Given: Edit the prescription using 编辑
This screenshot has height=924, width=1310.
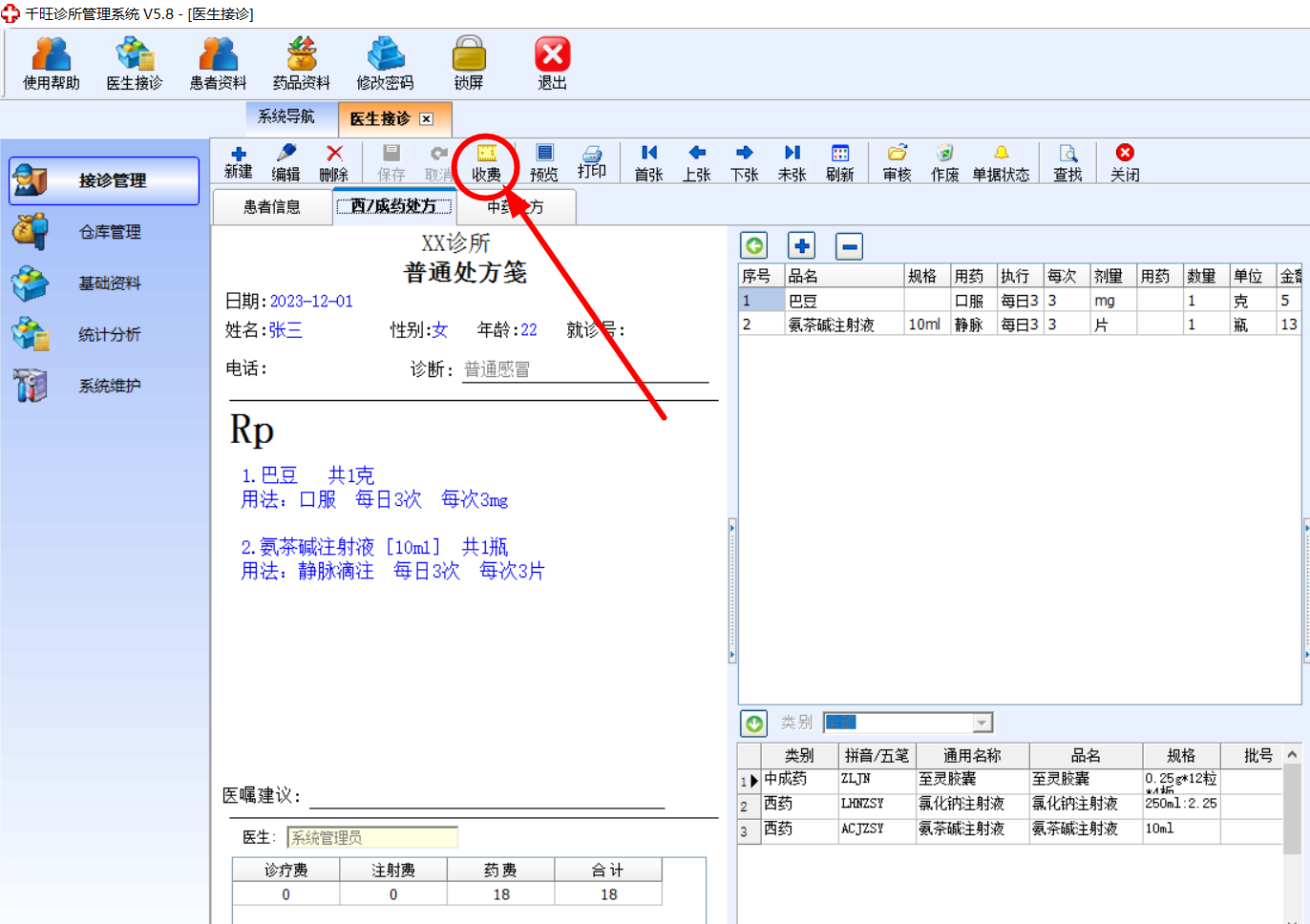Looking at the screenshot, I should click(x=285, y=162).
